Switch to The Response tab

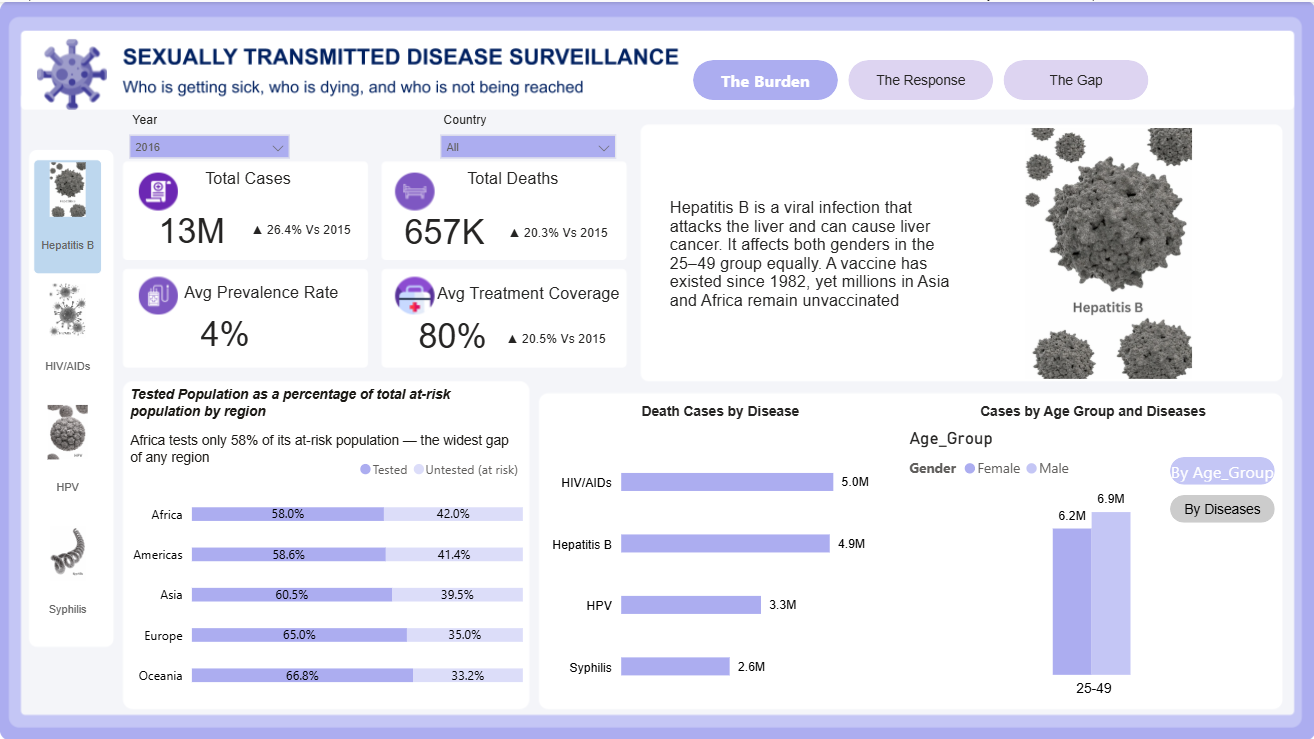pyautogui.click(x=921, y=80)
